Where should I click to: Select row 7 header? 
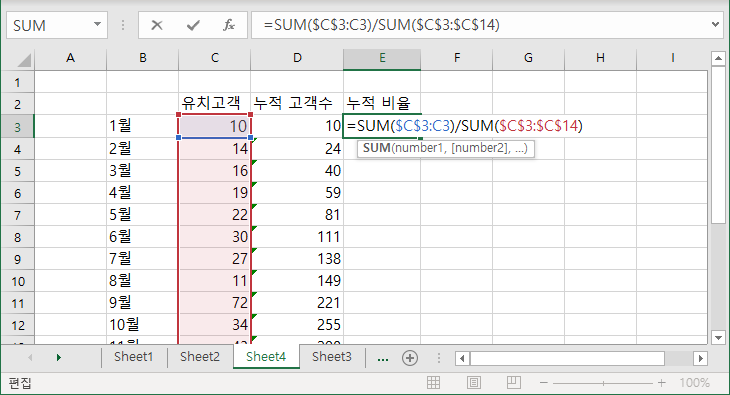pyautogui.click(x=18, y=215)
